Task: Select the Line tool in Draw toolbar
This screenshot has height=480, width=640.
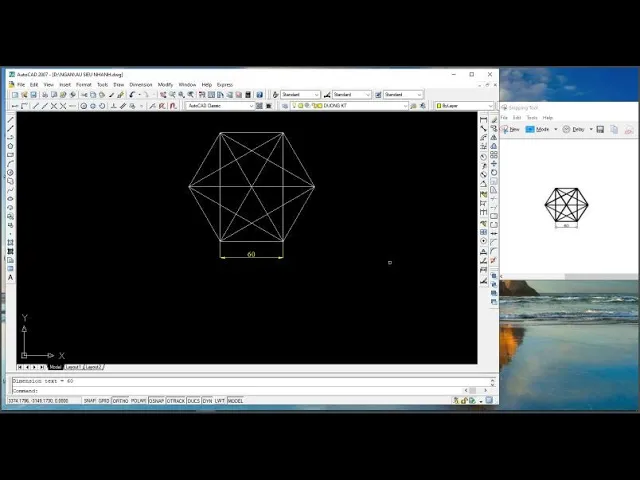Action: 10,120
